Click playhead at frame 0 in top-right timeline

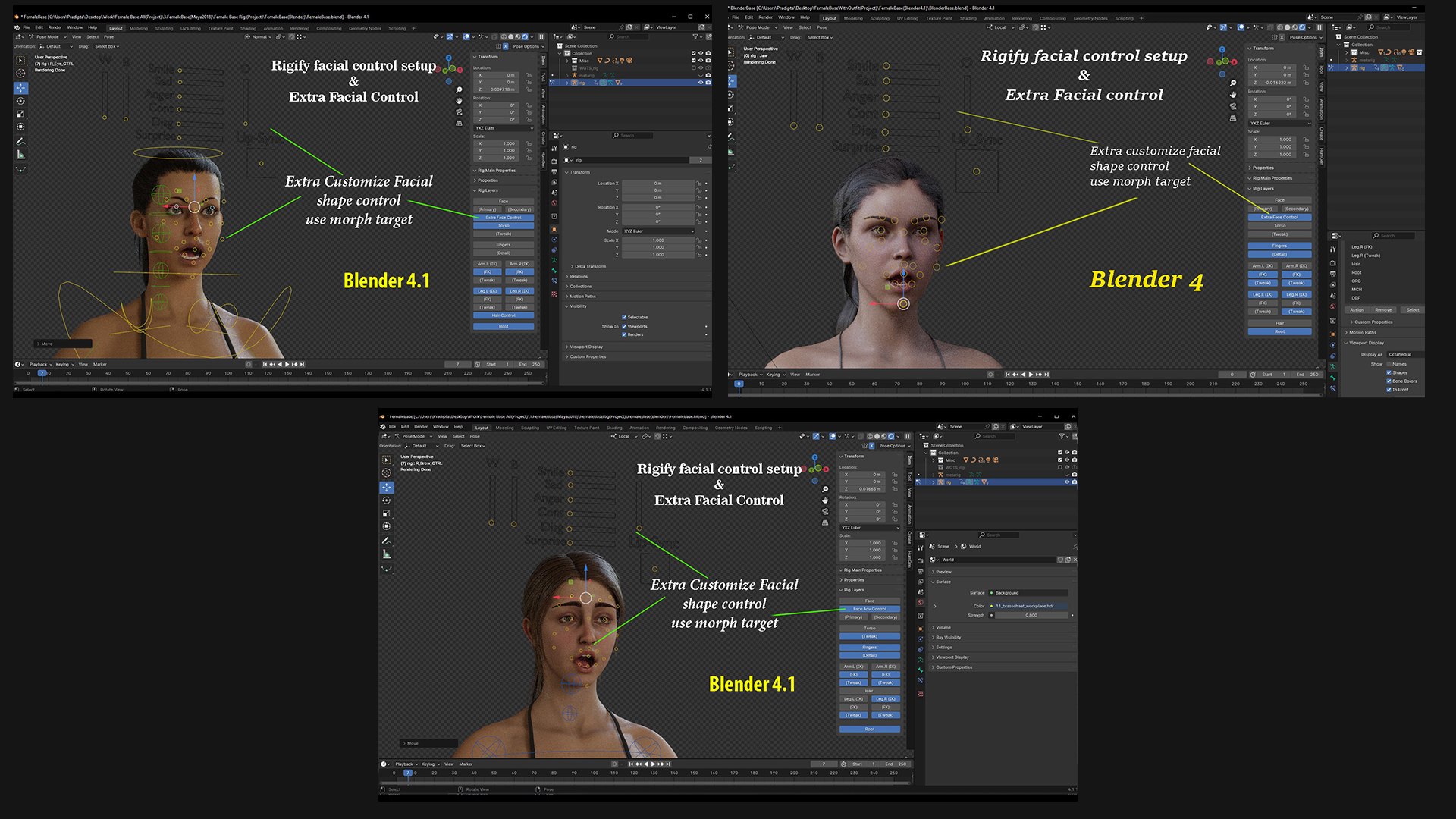point(739,384)
